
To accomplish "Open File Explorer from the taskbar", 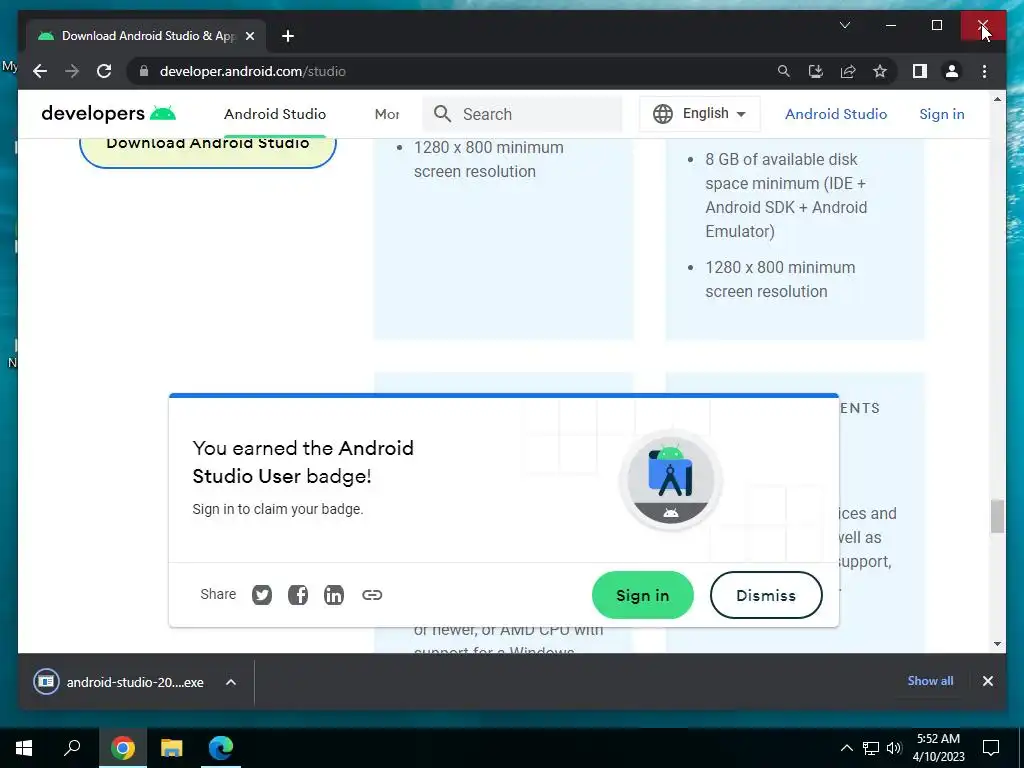I will pyautogui.click(x=172, y=748).
